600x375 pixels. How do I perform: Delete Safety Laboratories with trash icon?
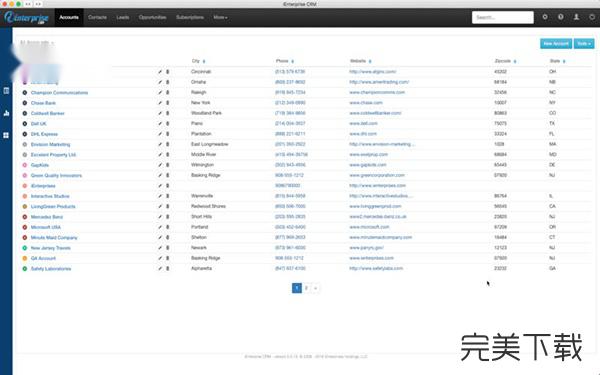click(x=167, y=268)
